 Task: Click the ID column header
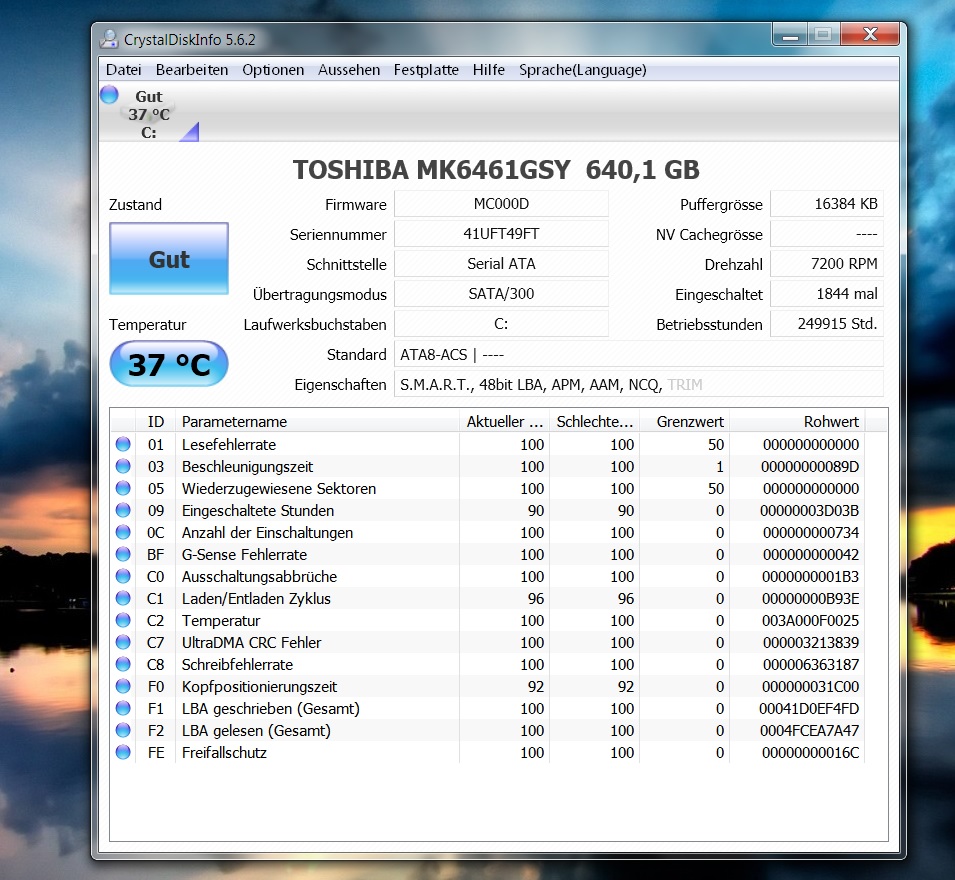point(155,421)
